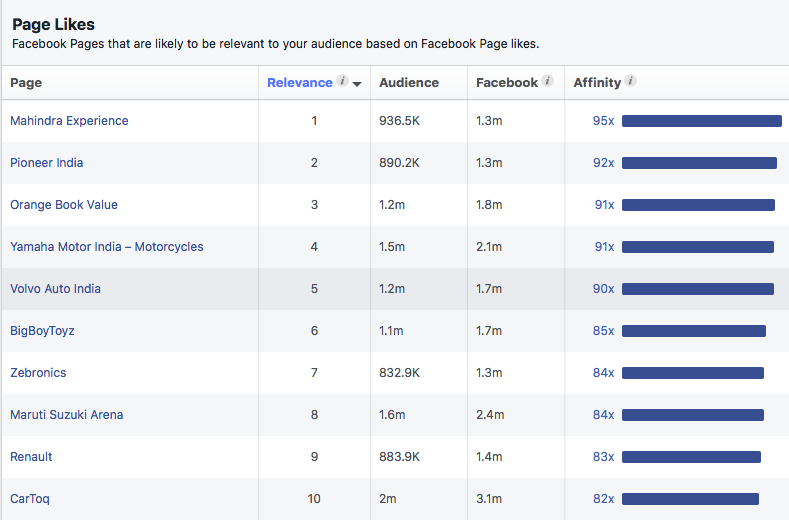Sort table by Relevance column header
The height and width of the screenshot is (520, 789).
(300, 83)
